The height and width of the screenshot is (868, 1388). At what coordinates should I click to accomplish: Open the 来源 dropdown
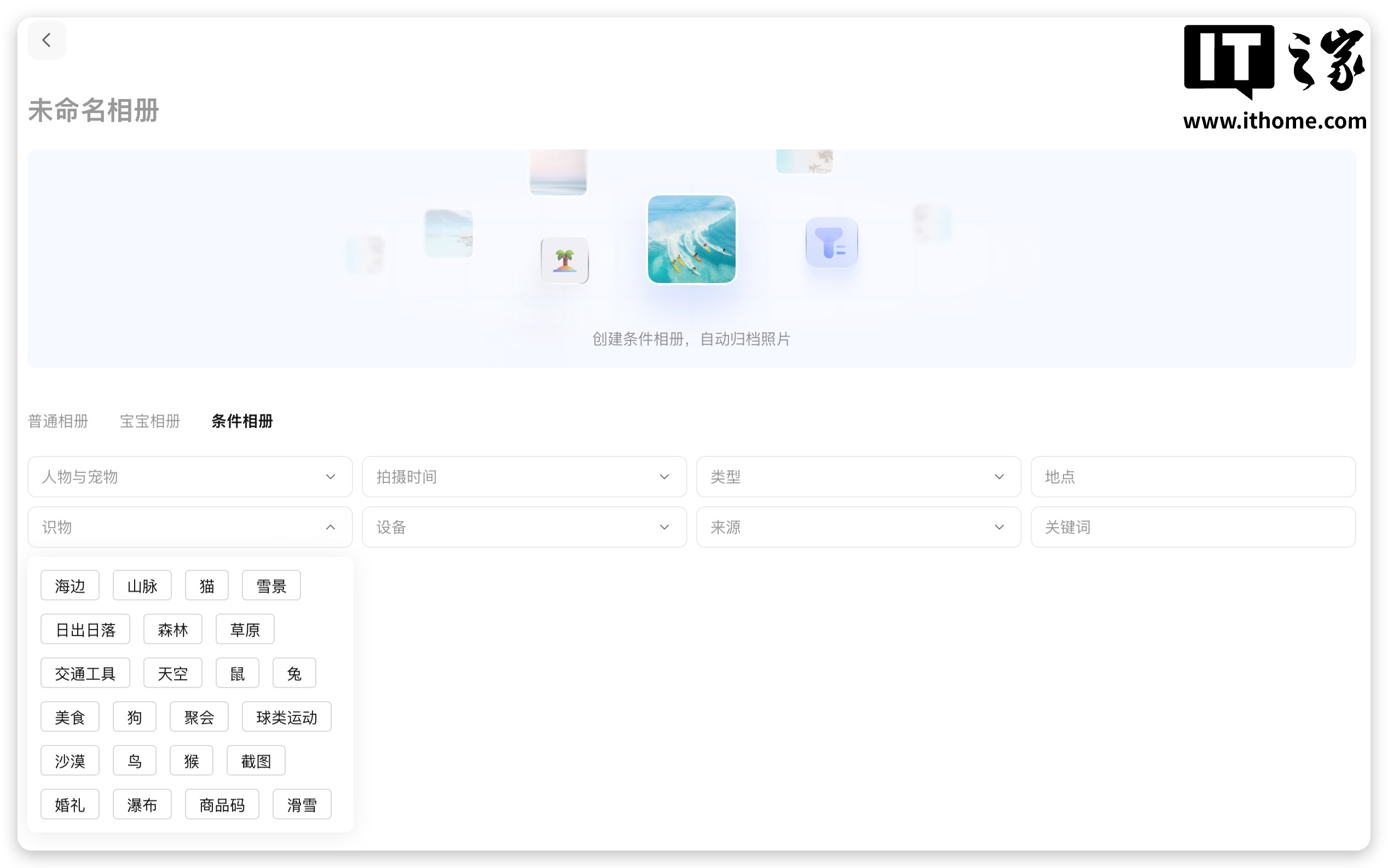(859, 527)
